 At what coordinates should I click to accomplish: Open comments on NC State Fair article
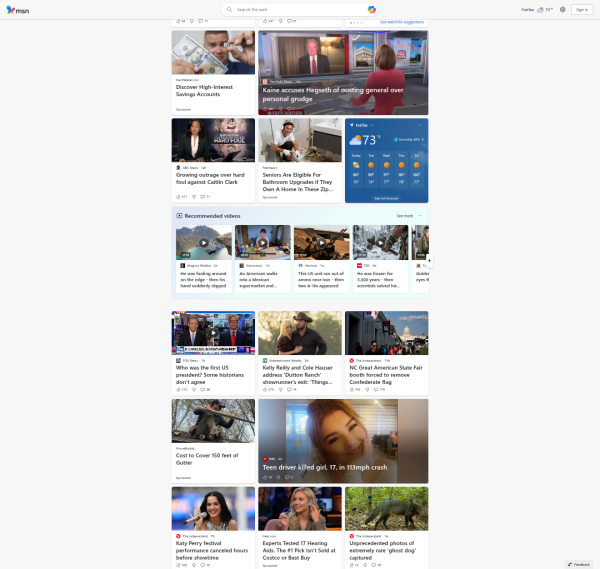click(379, 390)
